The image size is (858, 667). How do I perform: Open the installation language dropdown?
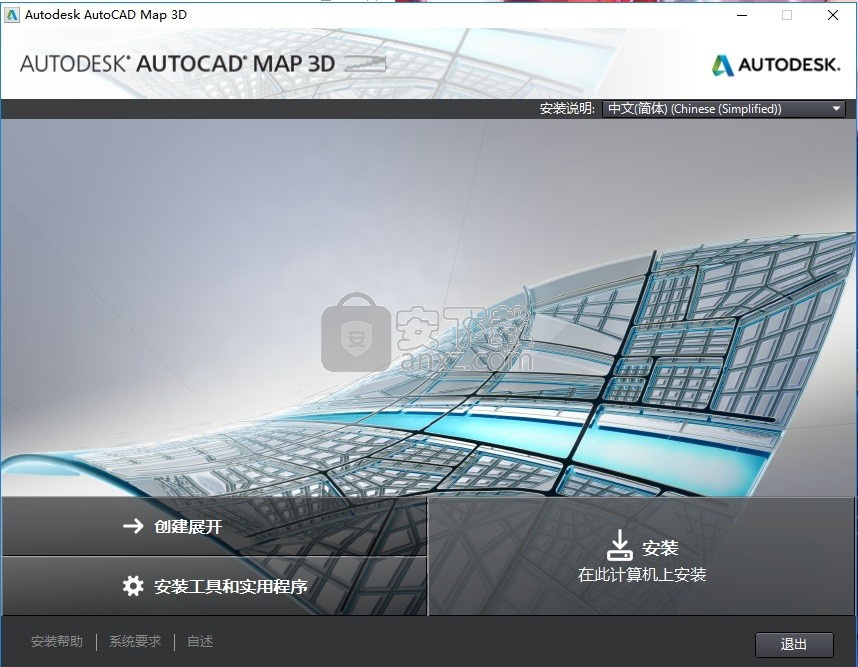point(723,109)
